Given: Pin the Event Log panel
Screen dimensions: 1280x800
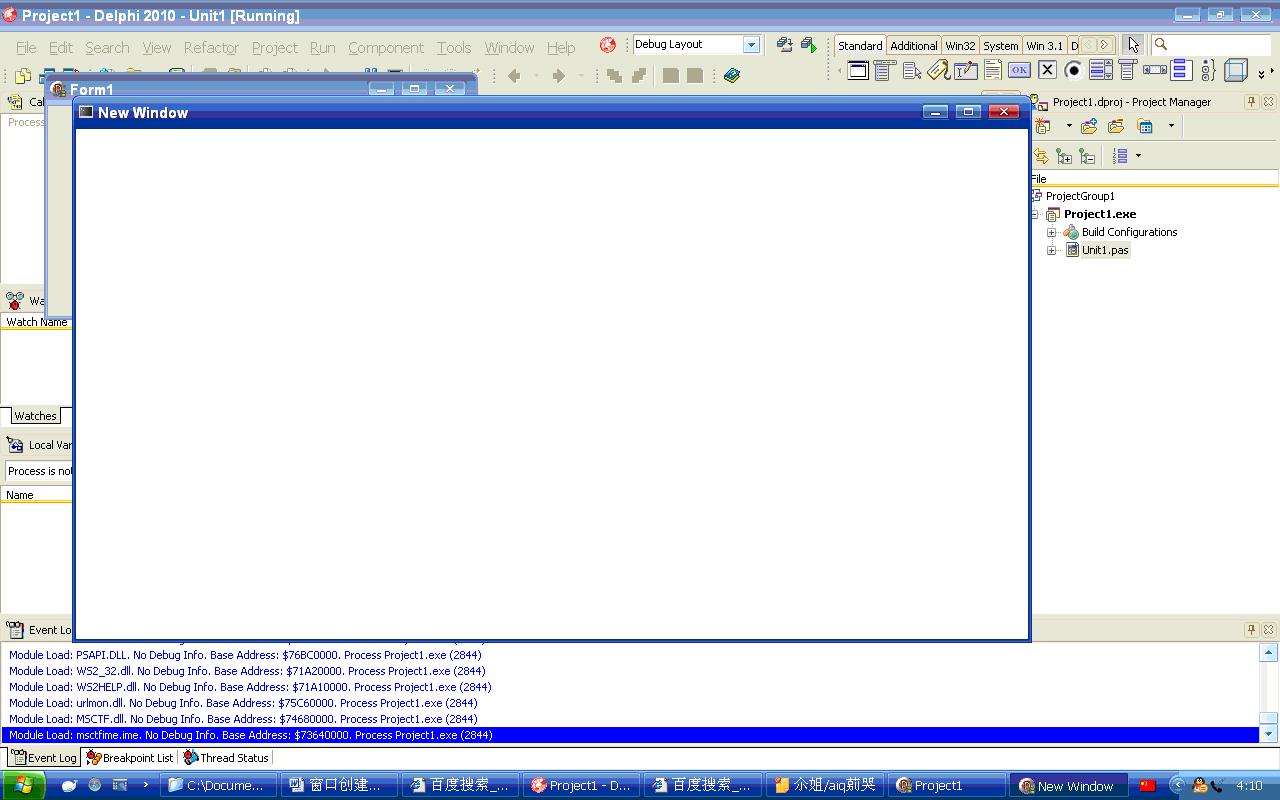Looking at the screenshot, I should (x=1251, y=629).
